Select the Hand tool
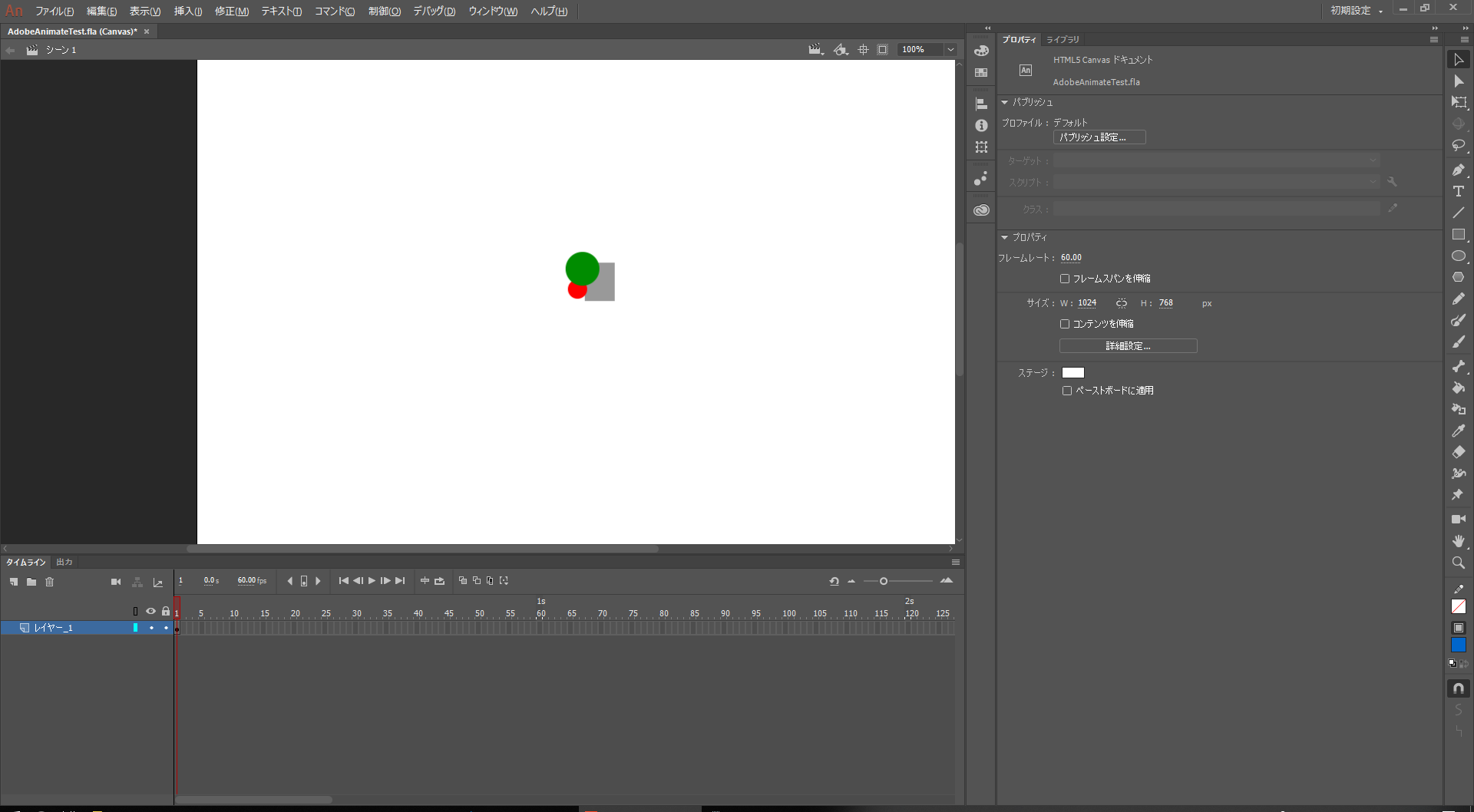 1459,541
